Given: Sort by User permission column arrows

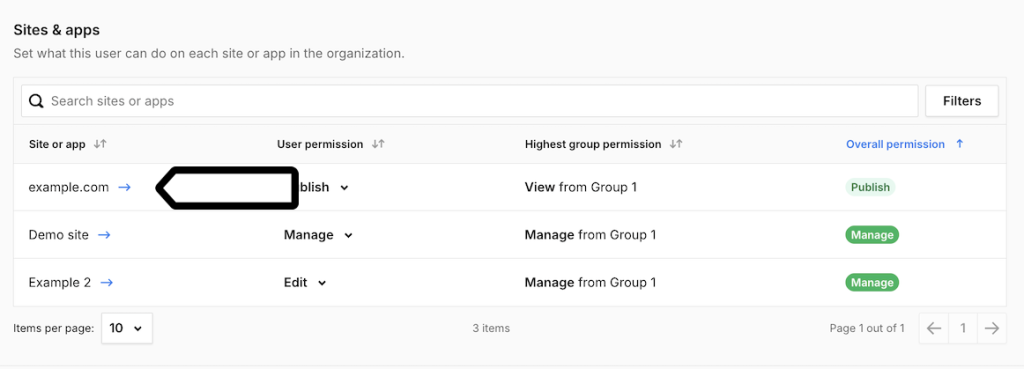Looking at the screenshot, I should click(378, 144).
